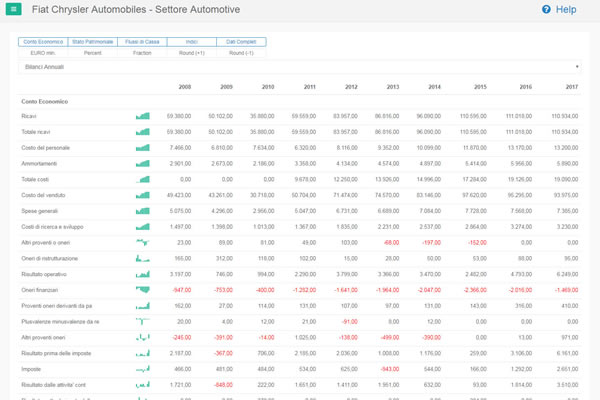This screenshot has height=400, width=600.
Task: Open the Oneri finanziari sparkline chart
Action: tap(143, 290)
